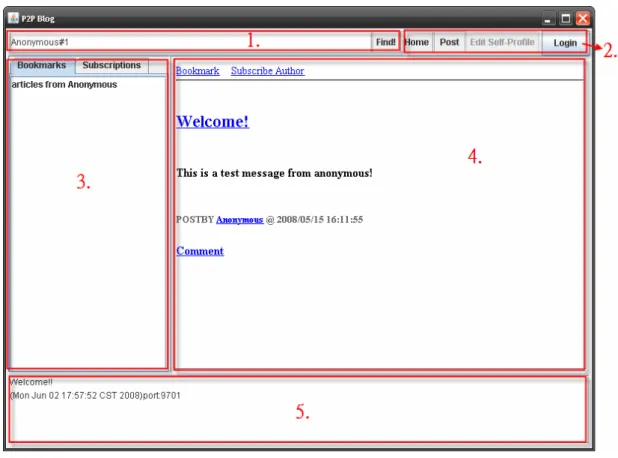Click the 'Welcome!!' status log line
The image size is (618, 458).
pos(31,382)
